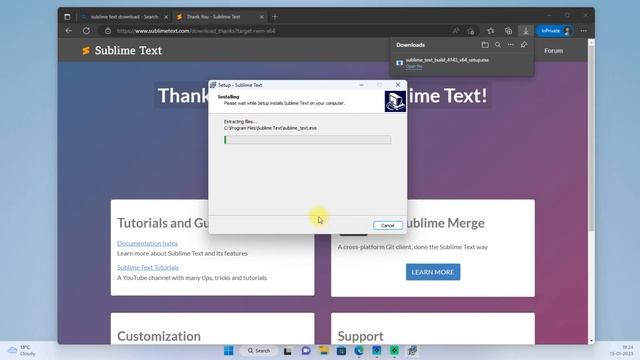Open the tab actions menu icon
Image resolution: width=640 pixels, height=360 pixels.
pos(67,17)
